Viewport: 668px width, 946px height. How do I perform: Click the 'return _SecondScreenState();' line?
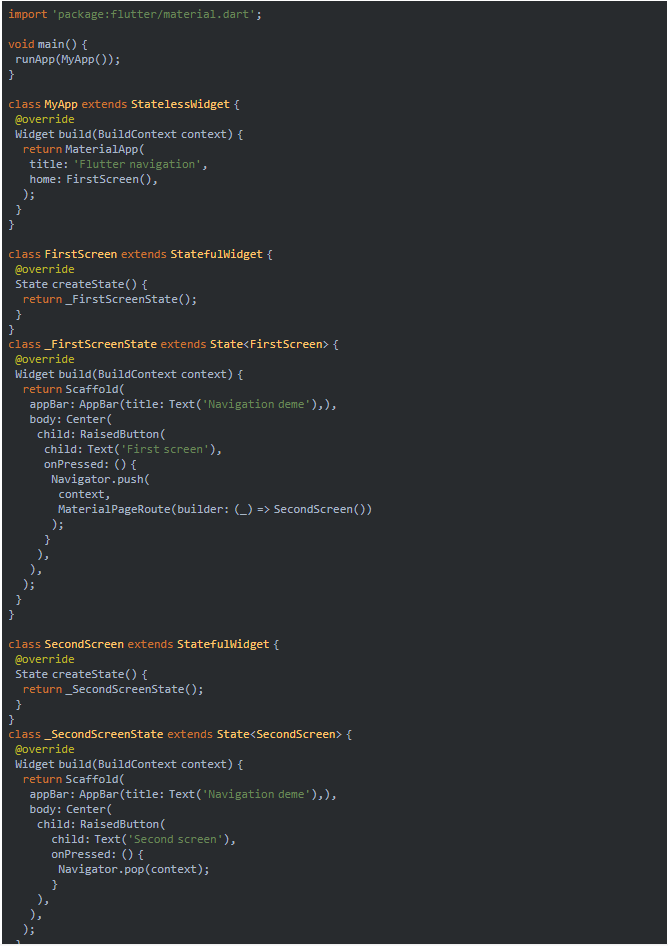[113, 689]
